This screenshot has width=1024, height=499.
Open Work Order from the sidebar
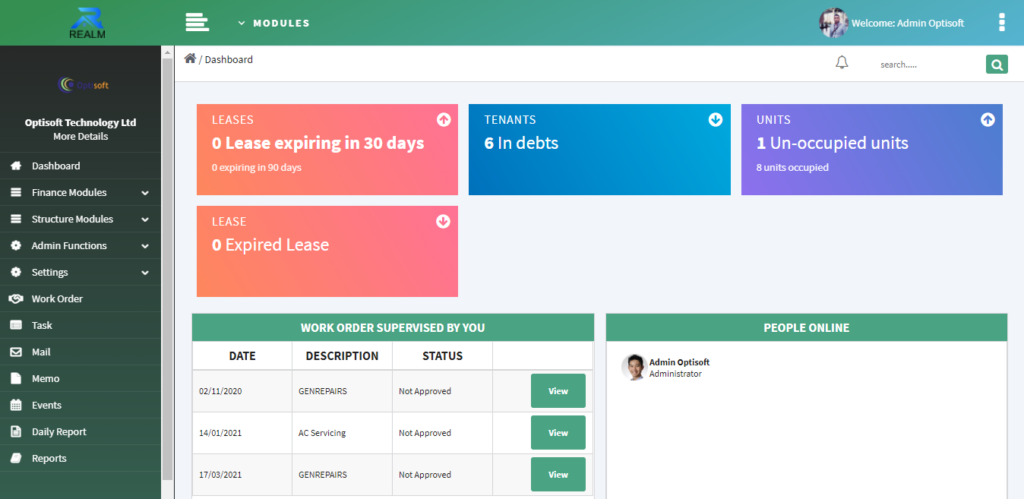click(x=80, y=298)
